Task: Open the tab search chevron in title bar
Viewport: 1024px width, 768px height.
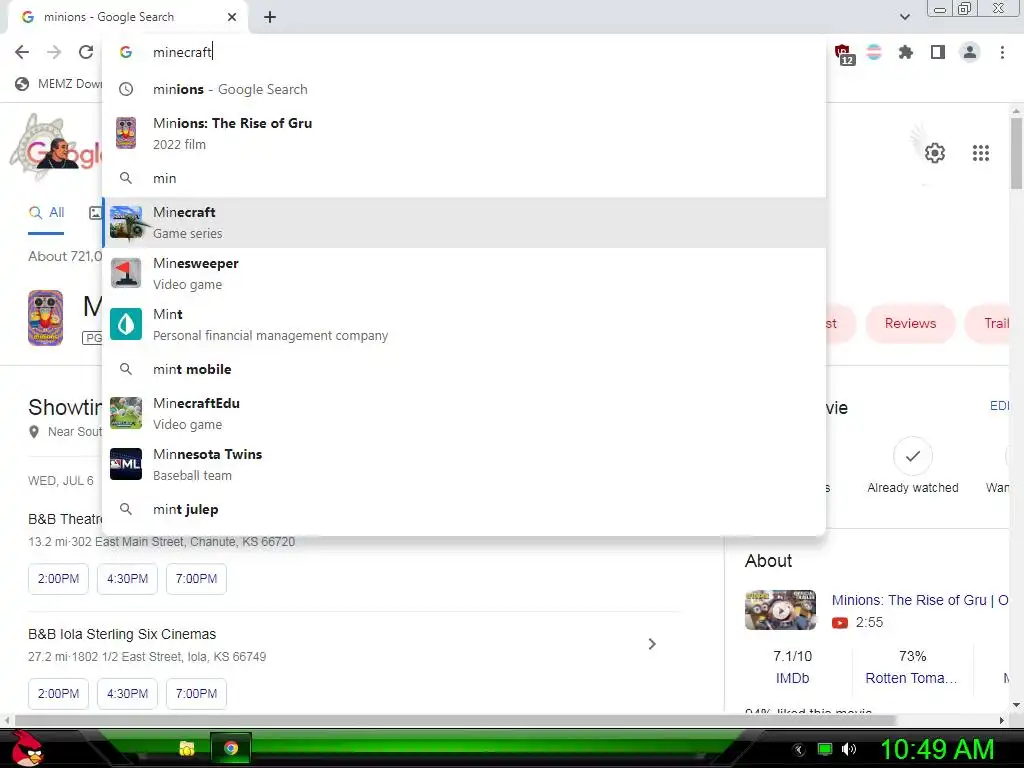Action: 904,17
